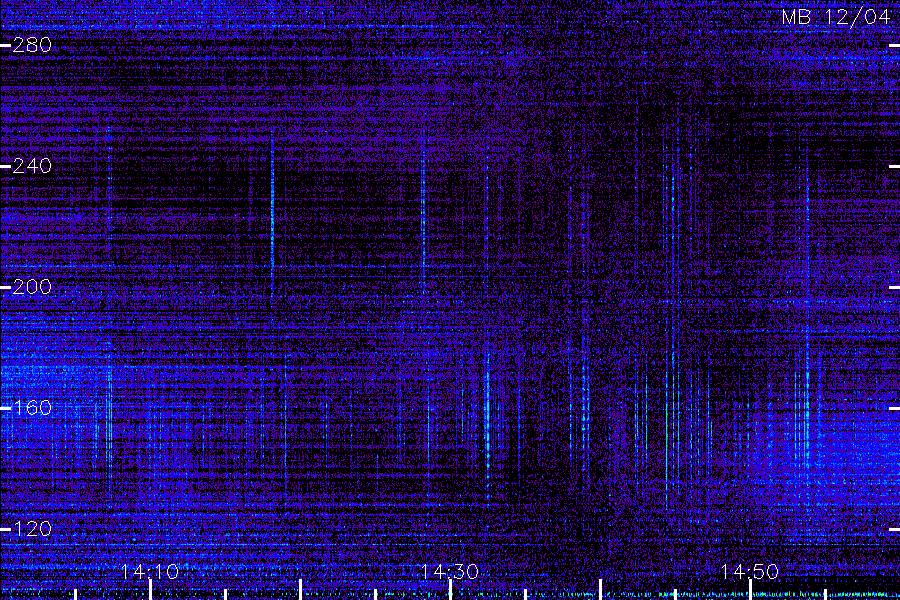Image resolution: width=900 pixels, height=600 pixels.
Task: Click the 200 frequency axis label
Action: (32, 287)
